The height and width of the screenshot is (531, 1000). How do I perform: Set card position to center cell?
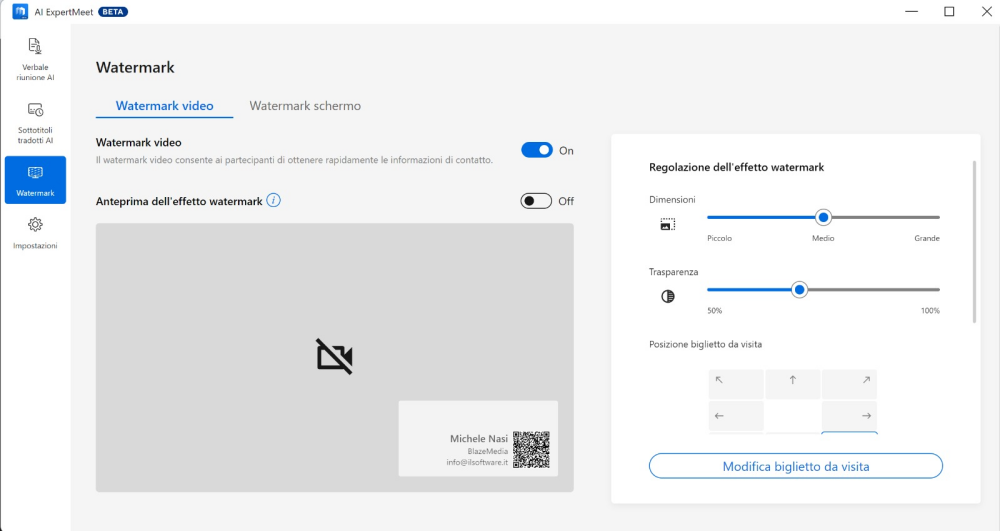coord(793,416)
